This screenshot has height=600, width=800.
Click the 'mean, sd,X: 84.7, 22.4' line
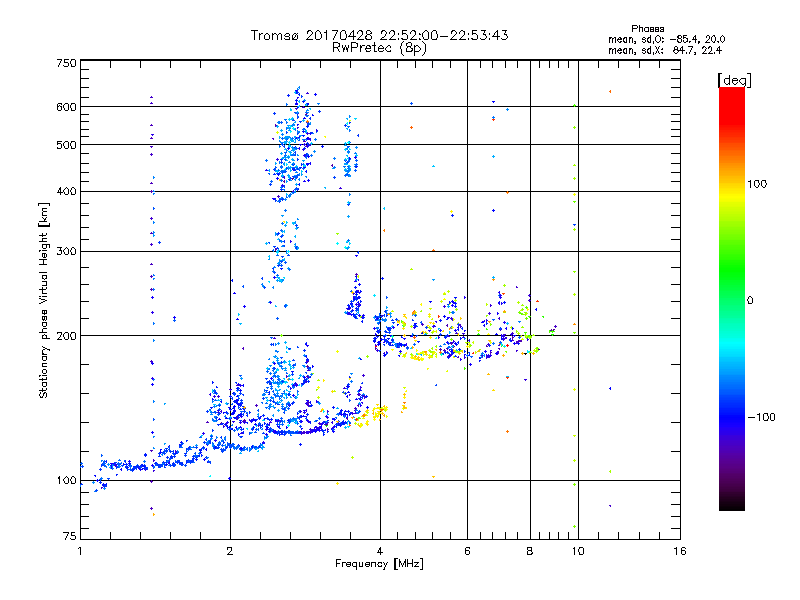pos(665,50)
